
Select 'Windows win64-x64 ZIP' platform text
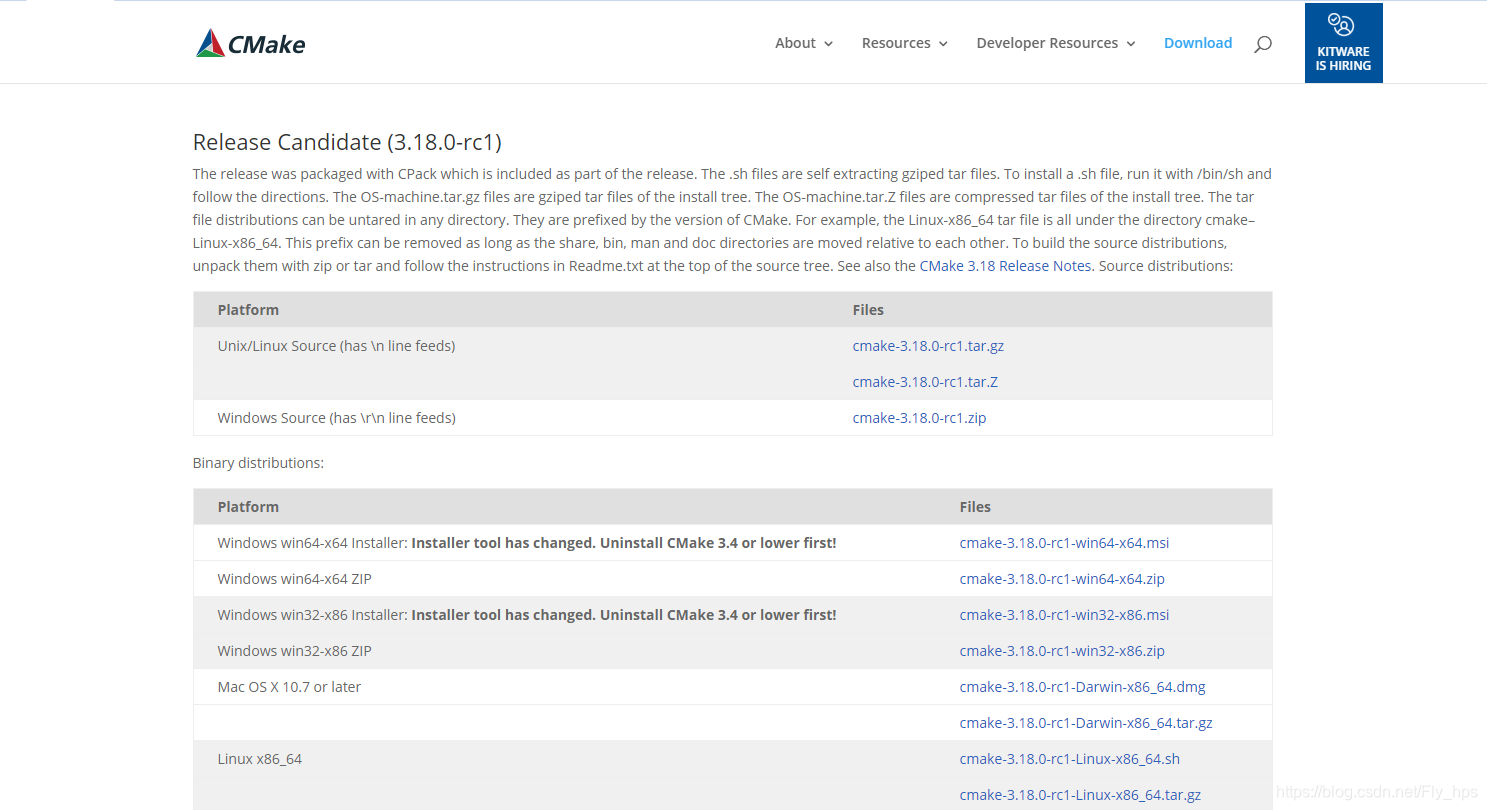[294, 579]
